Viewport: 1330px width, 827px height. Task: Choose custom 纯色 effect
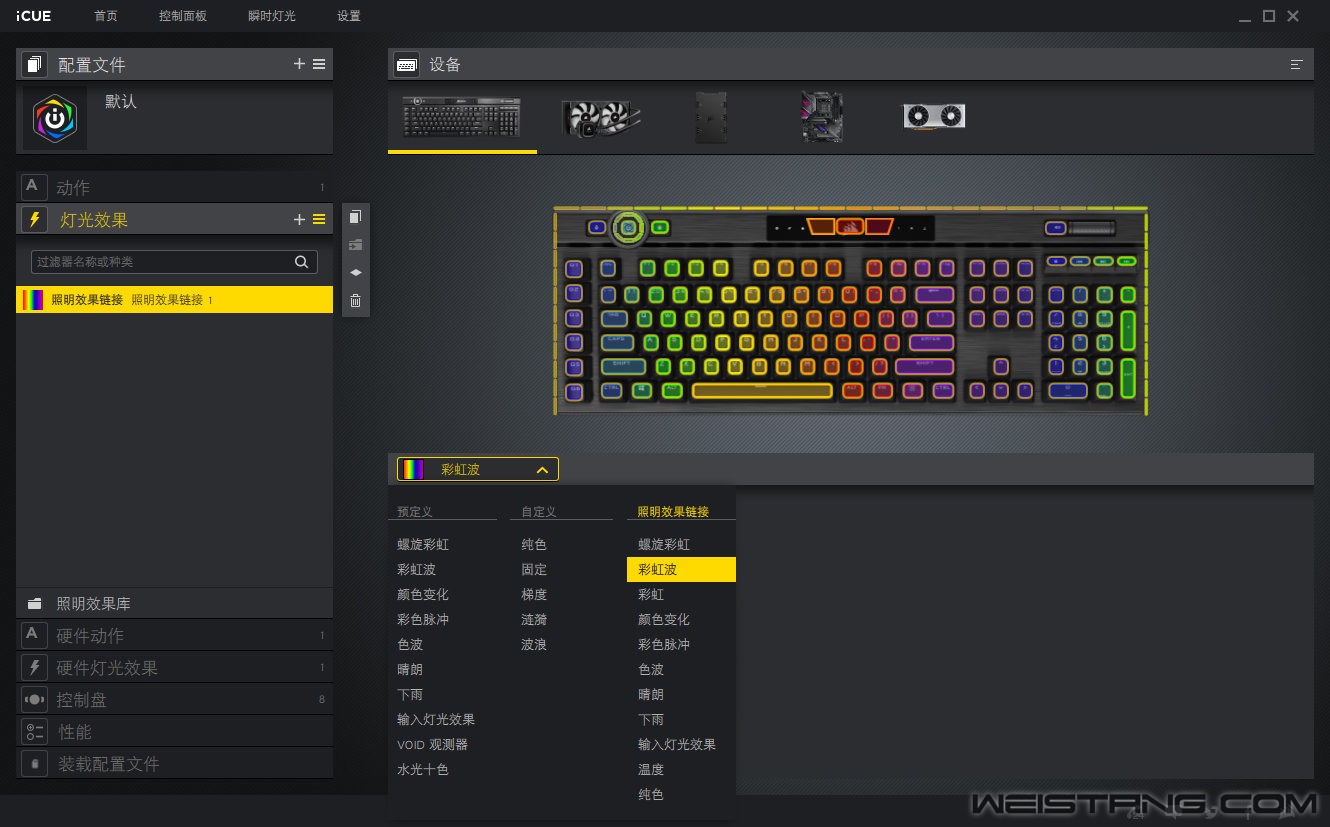pos(534,545)
